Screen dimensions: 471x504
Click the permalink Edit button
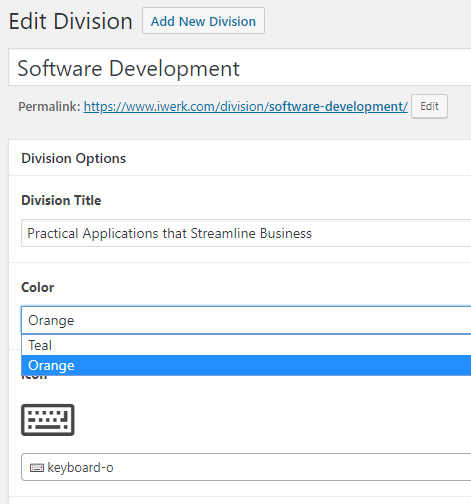[x=429, y=106]
